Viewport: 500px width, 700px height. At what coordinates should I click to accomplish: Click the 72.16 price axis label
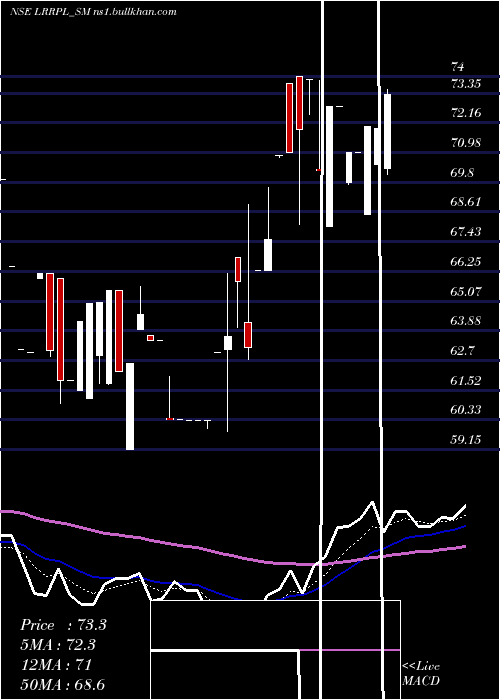pyautogui.click(x=466, y=112)
